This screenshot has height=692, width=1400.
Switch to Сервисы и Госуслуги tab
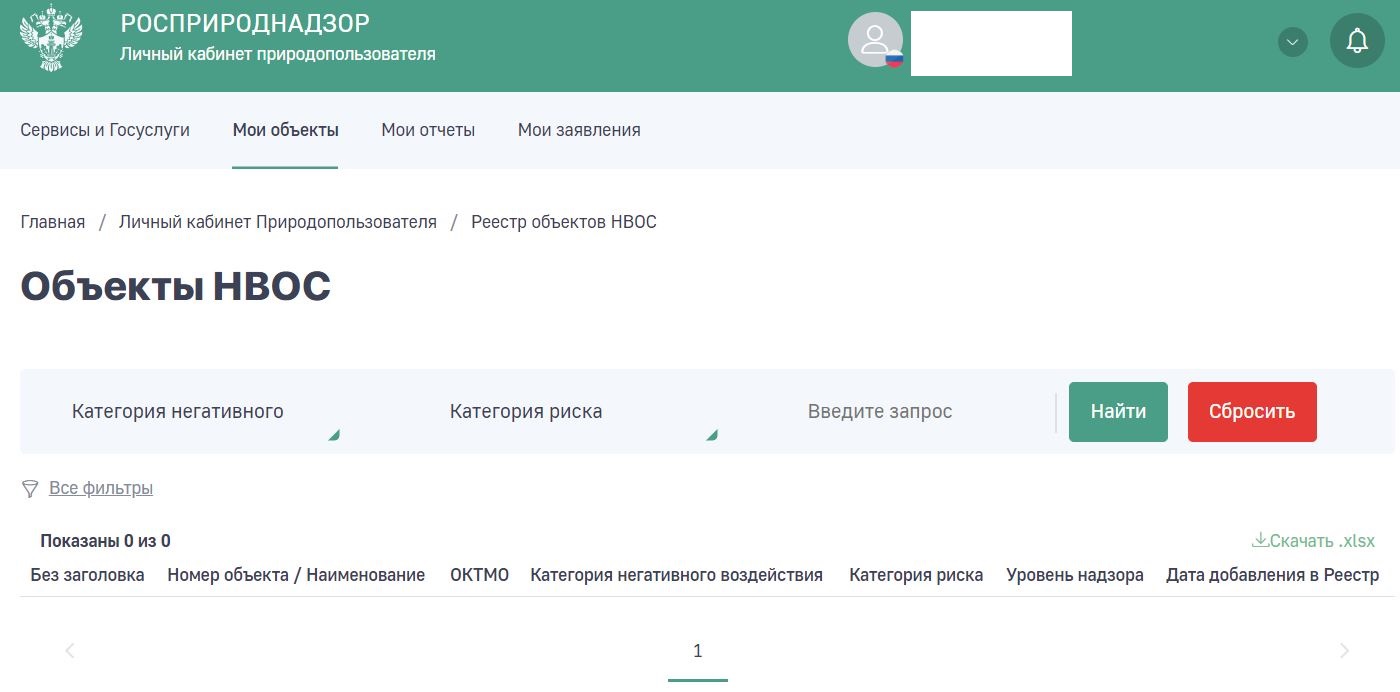pos(105,130)
